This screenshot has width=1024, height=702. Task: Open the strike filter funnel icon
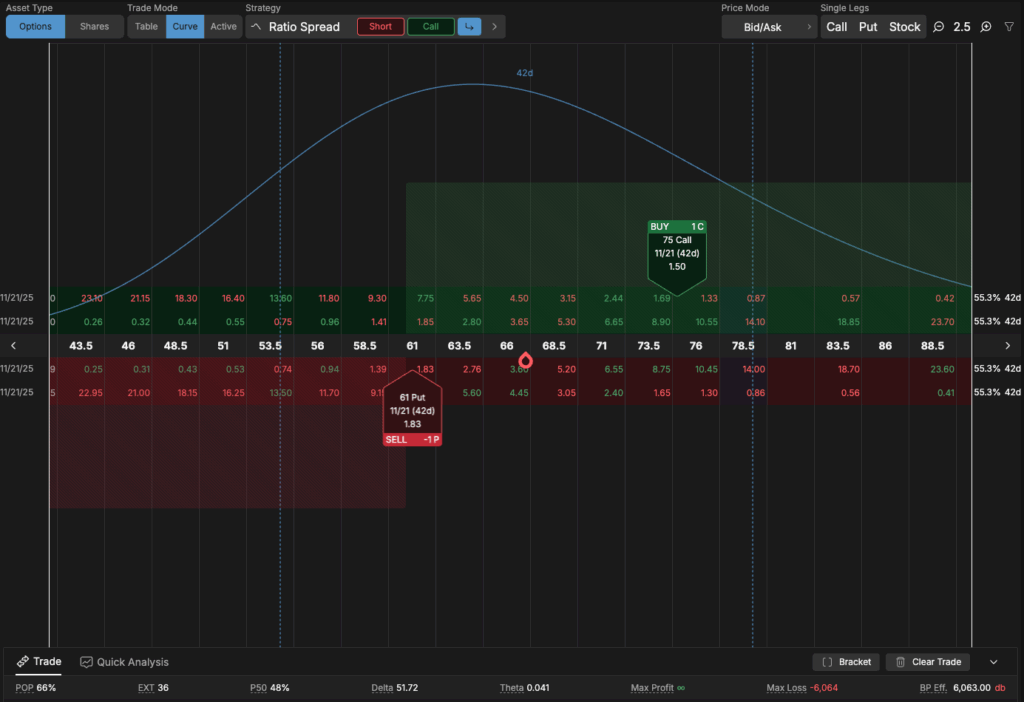pos(1008,27)
